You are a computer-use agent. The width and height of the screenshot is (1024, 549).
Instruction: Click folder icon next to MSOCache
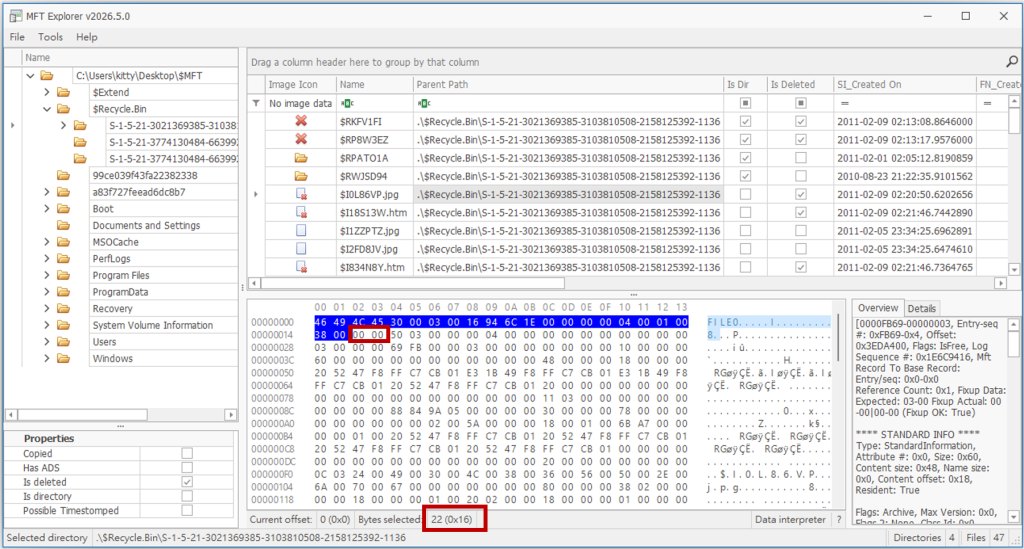coord(63,242)
